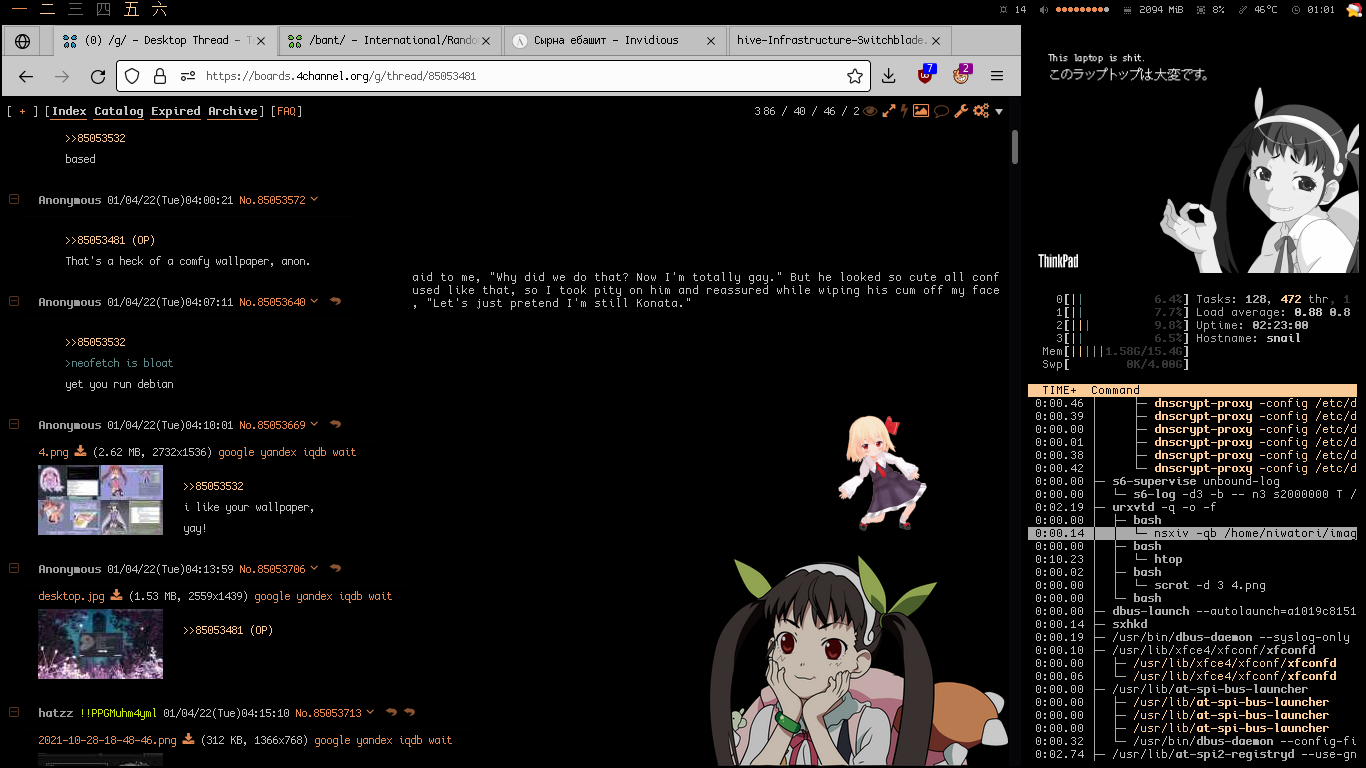1366x768 pixels.
Task: Download 2021-10-28-18-48-46.png using the download icon
Action: point(188,739)
